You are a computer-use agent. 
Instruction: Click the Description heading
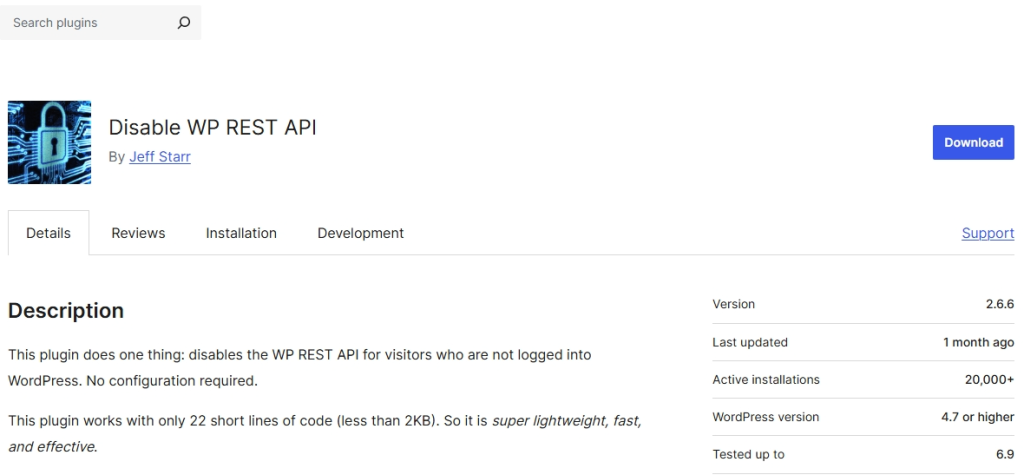pyautogui.click(x=66, y=311)
